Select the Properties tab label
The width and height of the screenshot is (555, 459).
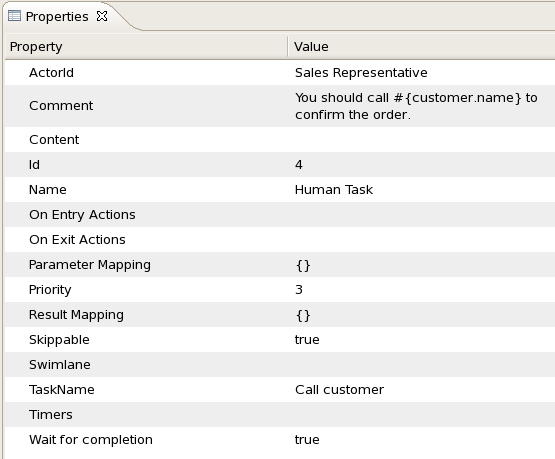[57, 17]
